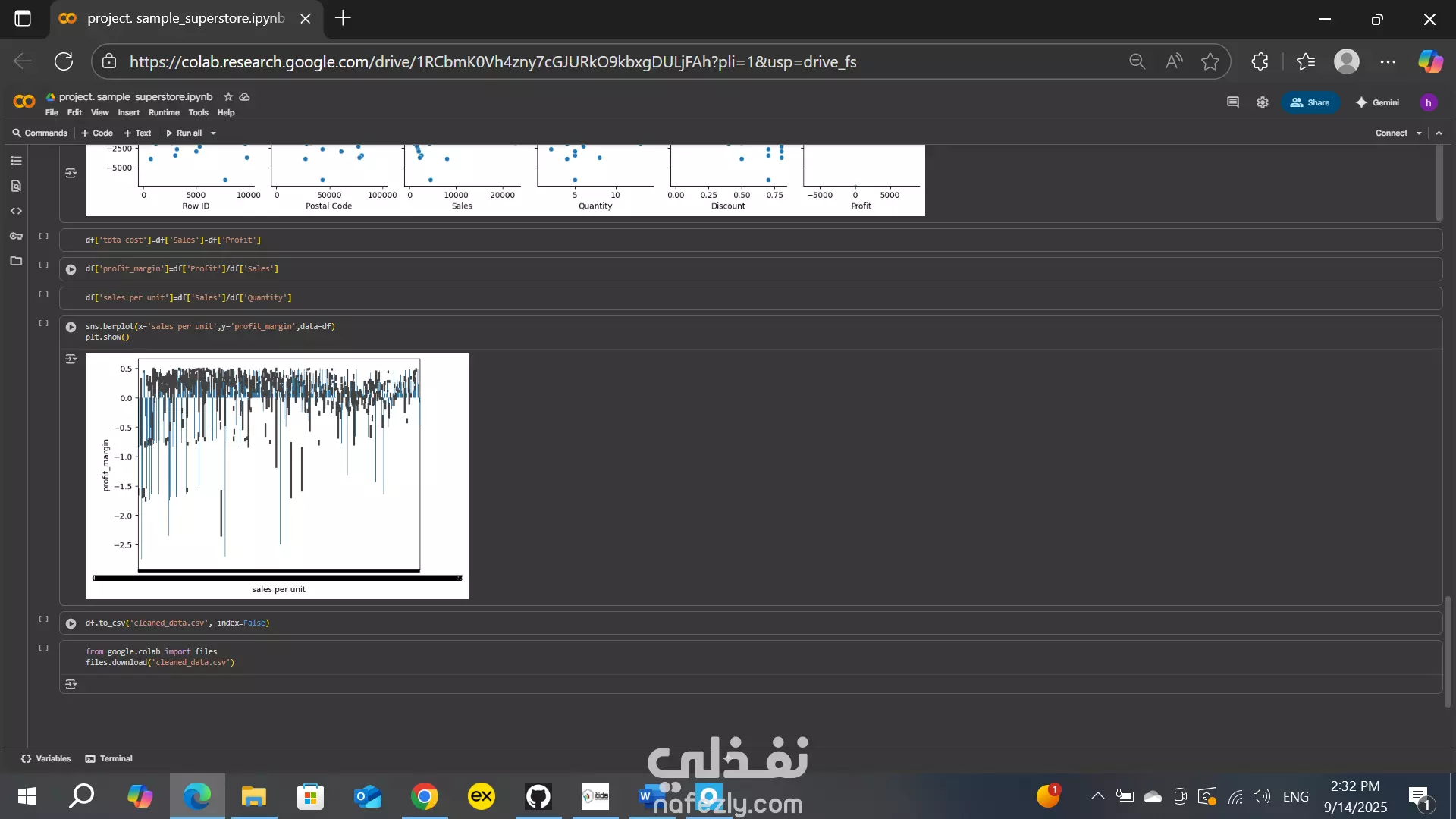Click the barplot output image

pos(277,476)
